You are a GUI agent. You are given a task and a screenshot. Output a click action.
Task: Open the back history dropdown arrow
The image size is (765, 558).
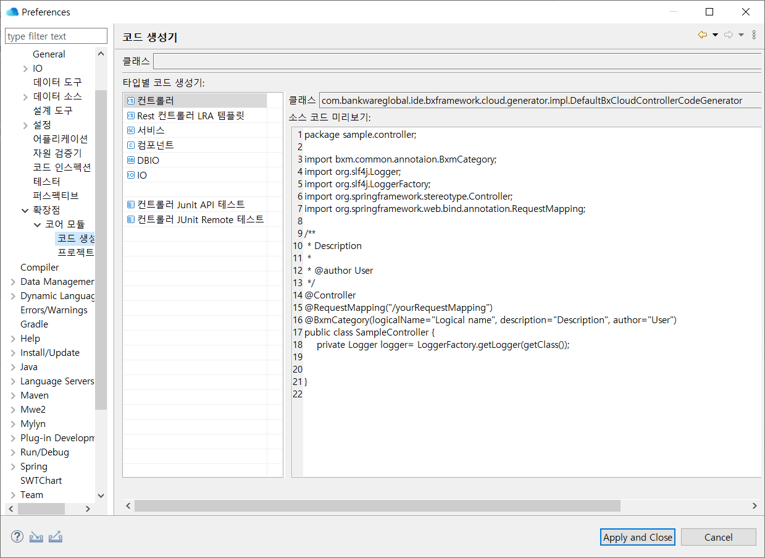715,35
